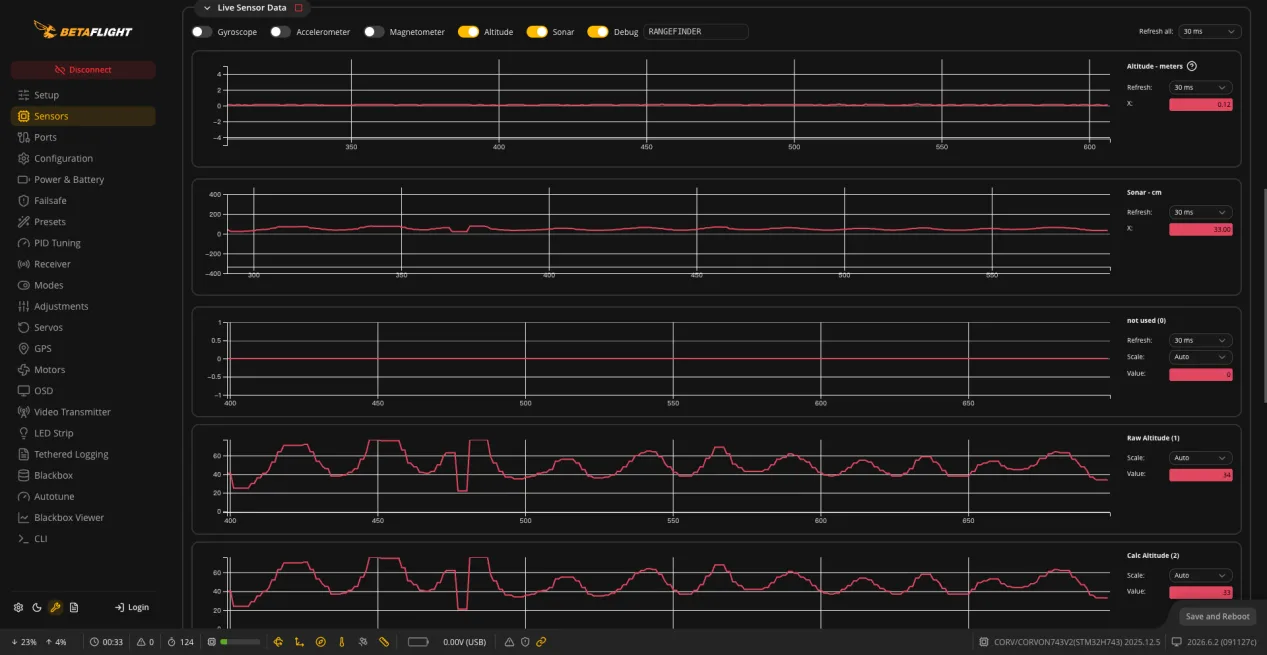1267x655 pixels.
Task: Click the Save and Reboot button
Action: 1217,616
